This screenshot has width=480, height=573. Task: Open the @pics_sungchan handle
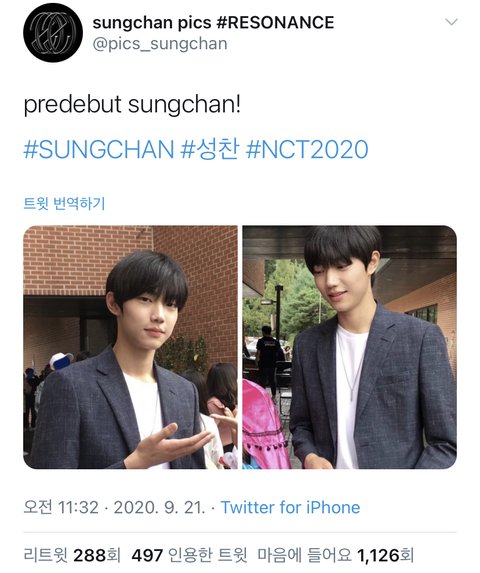160,44
